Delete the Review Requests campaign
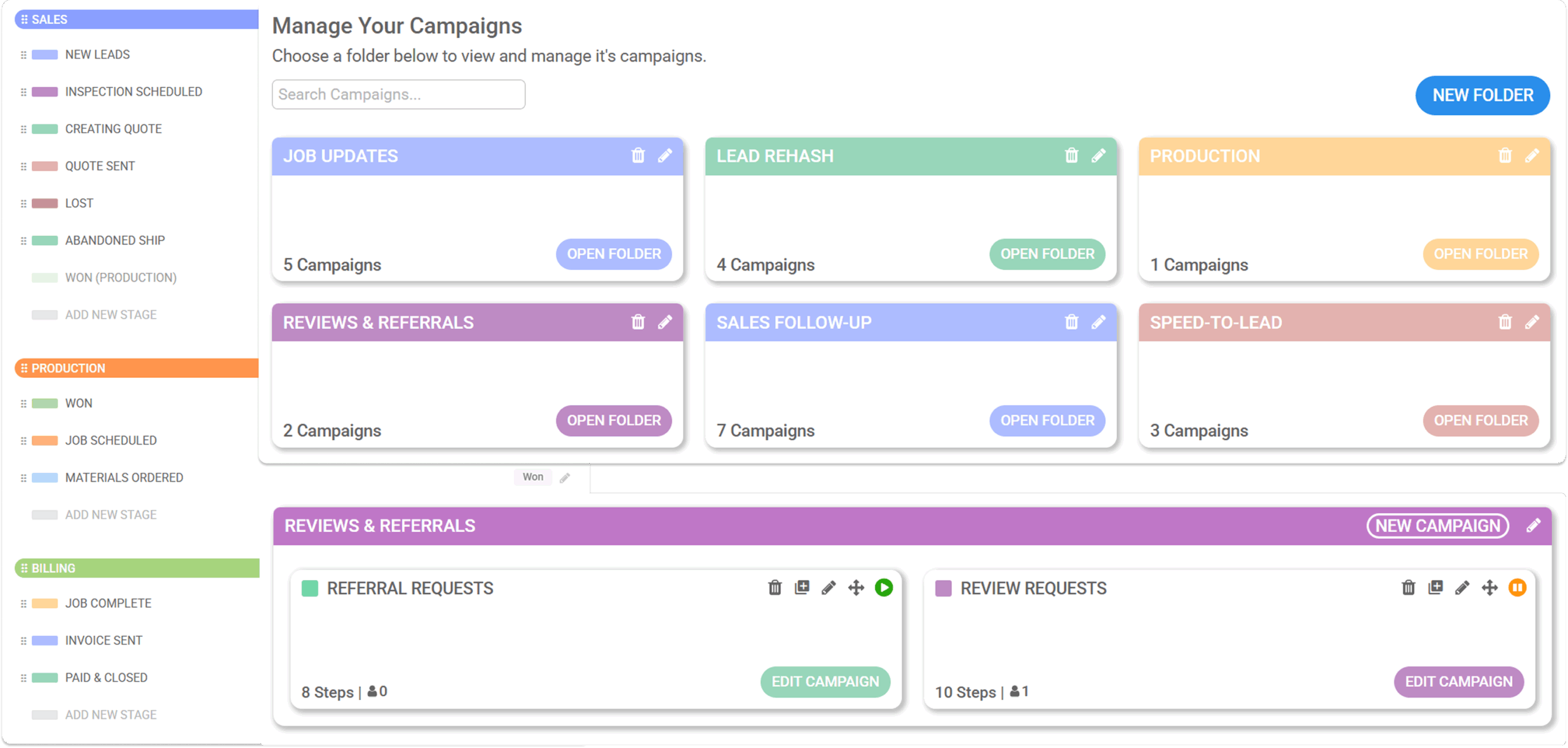This screenshot has height=748, width=1568. 1408,588
